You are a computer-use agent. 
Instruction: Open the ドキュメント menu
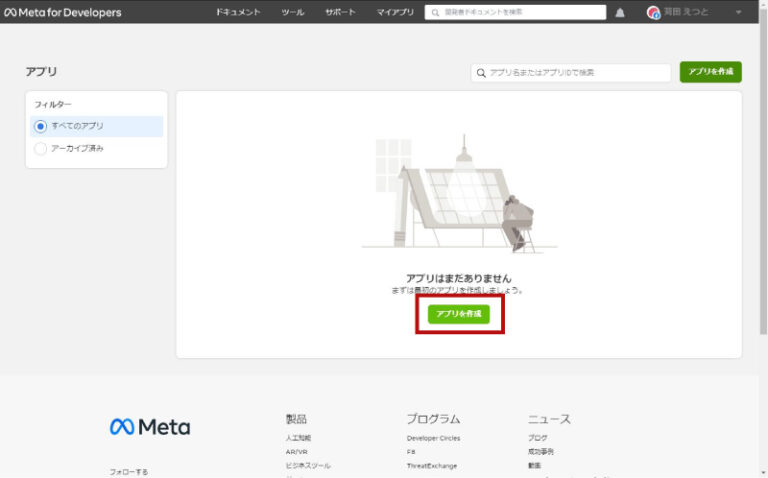(x=238, y=12)
